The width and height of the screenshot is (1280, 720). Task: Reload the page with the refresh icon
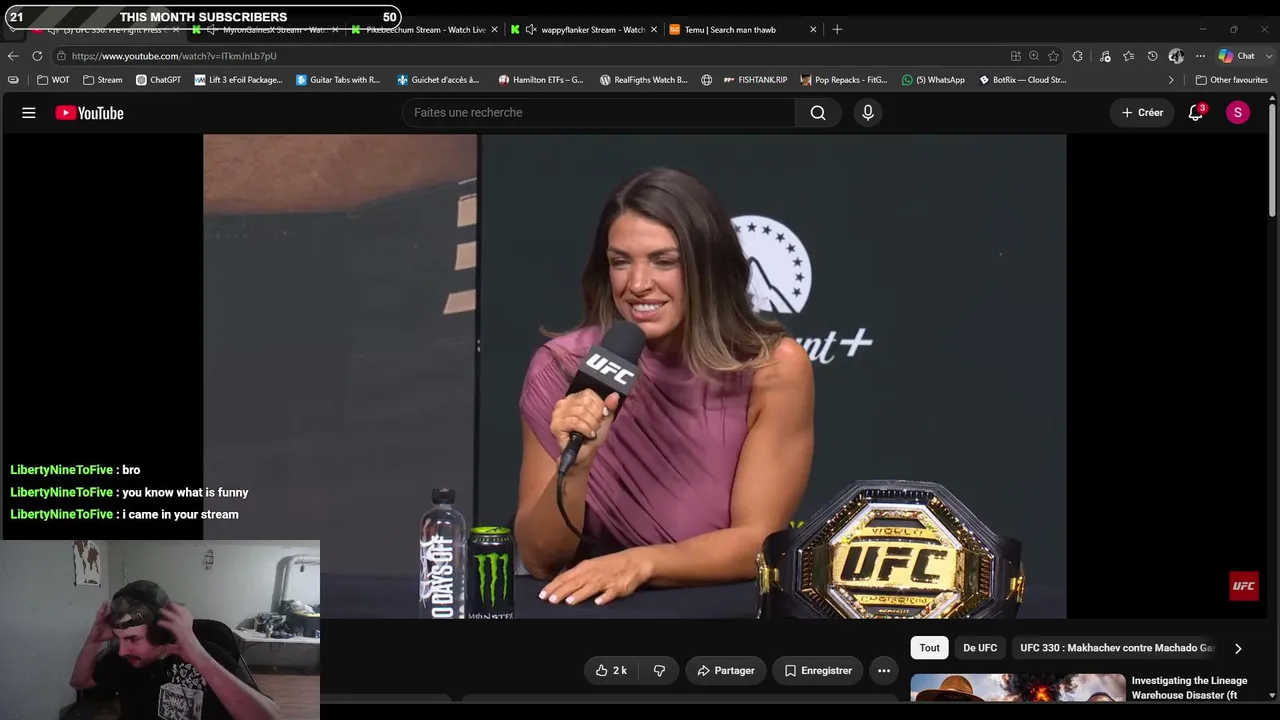(37, 56)
